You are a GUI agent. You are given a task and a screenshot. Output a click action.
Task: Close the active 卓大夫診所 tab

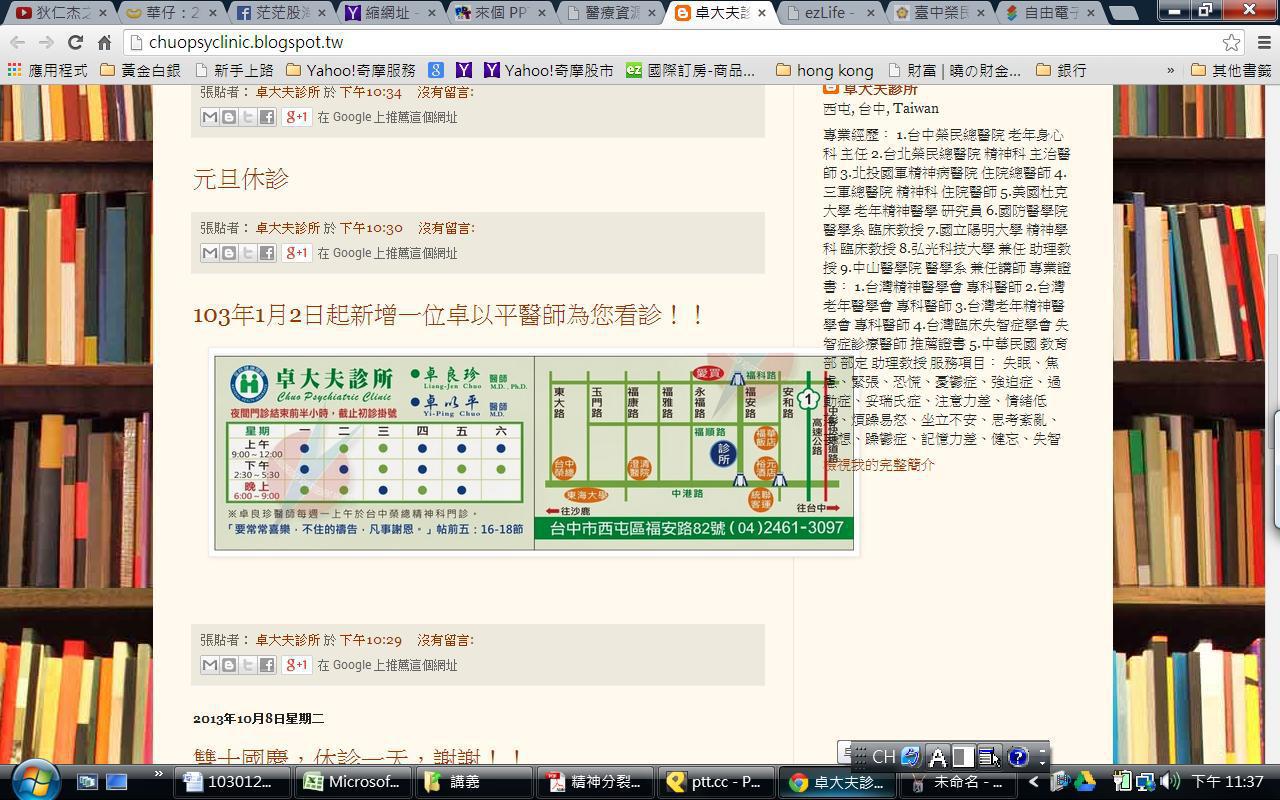coord(760,13)
